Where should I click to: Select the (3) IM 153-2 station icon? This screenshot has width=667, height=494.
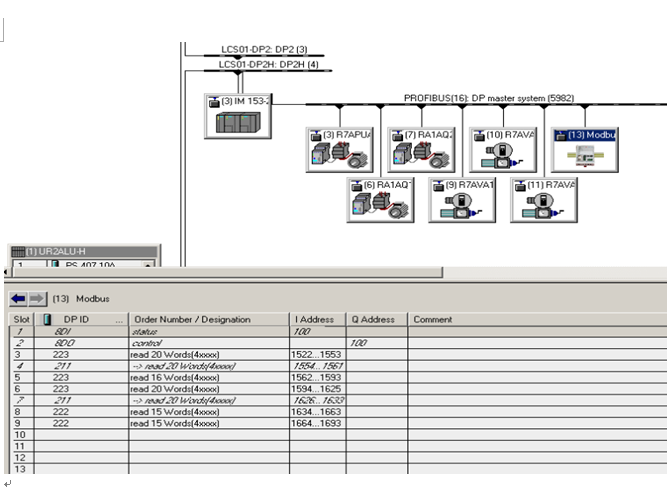[x=238, y=123]
